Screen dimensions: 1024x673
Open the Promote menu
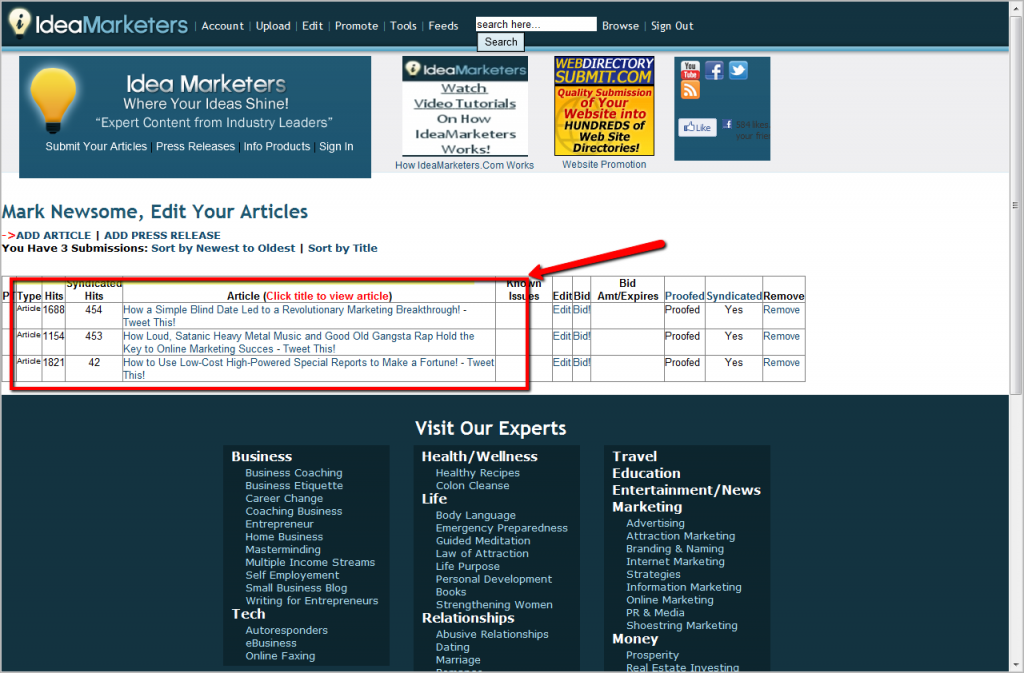[x=356, y=26]
